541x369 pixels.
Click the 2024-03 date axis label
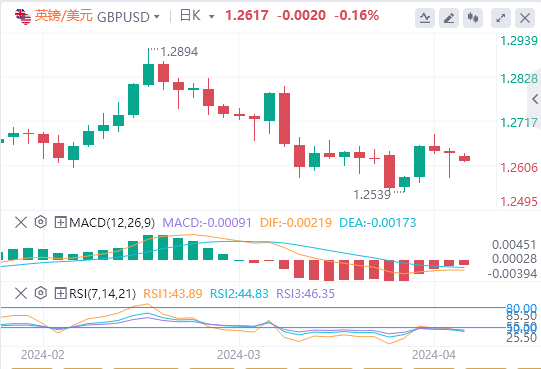coord(238,355)
